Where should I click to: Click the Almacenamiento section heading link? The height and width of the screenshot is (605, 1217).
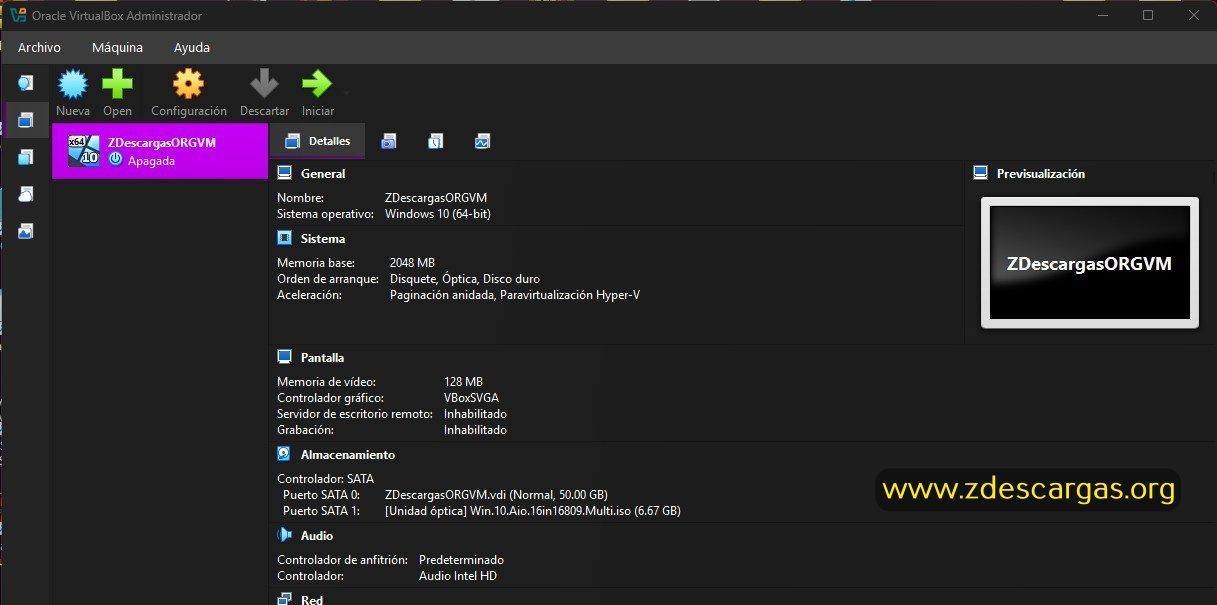[x=348, y=455]
